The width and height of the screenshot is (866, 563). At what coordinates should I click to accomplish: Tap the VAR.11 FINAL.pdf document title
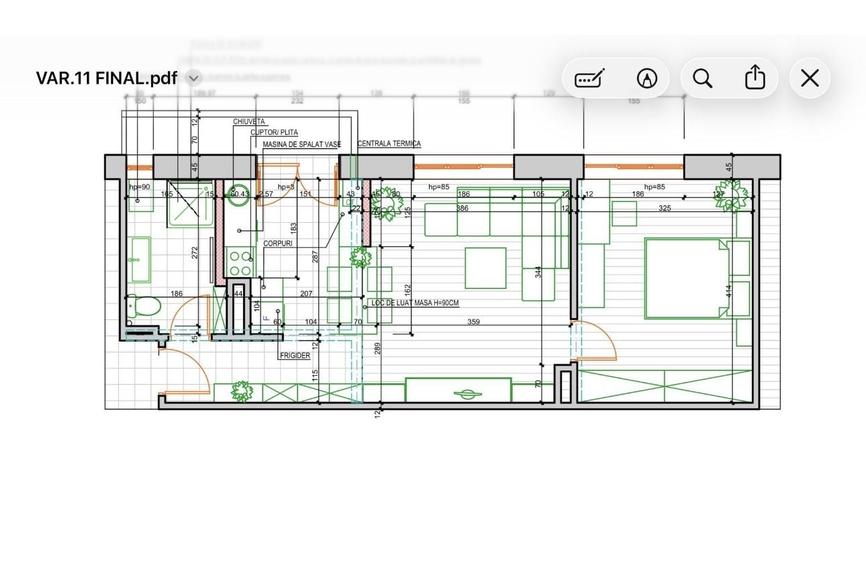[107, 78]
